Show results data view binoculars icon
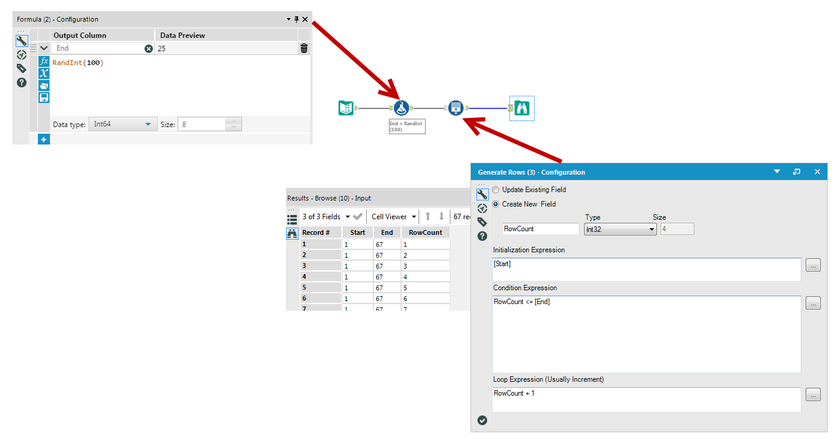Image resolution: width=837 pixels, height=445 pixels. point(292,233)
